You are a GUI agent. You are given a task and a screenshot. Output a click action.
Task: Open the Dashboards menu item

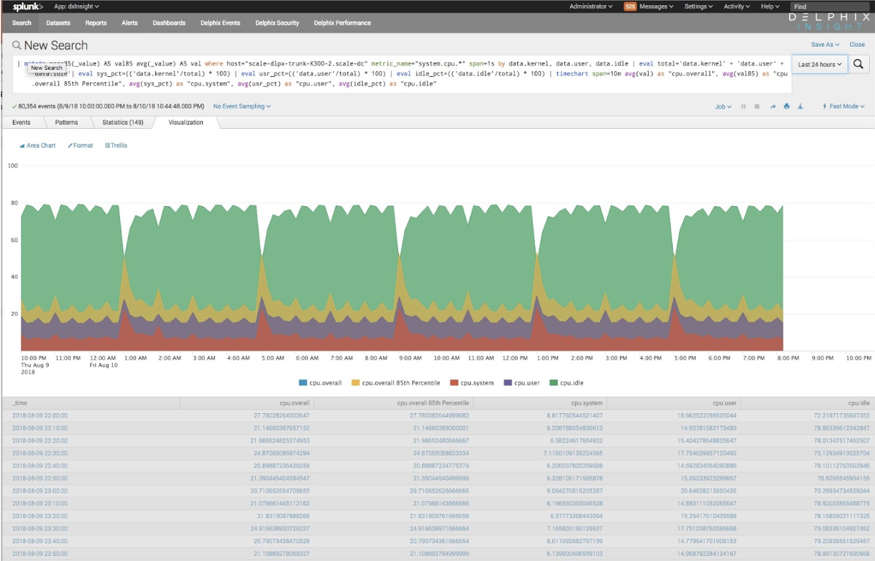click(169, 22)
